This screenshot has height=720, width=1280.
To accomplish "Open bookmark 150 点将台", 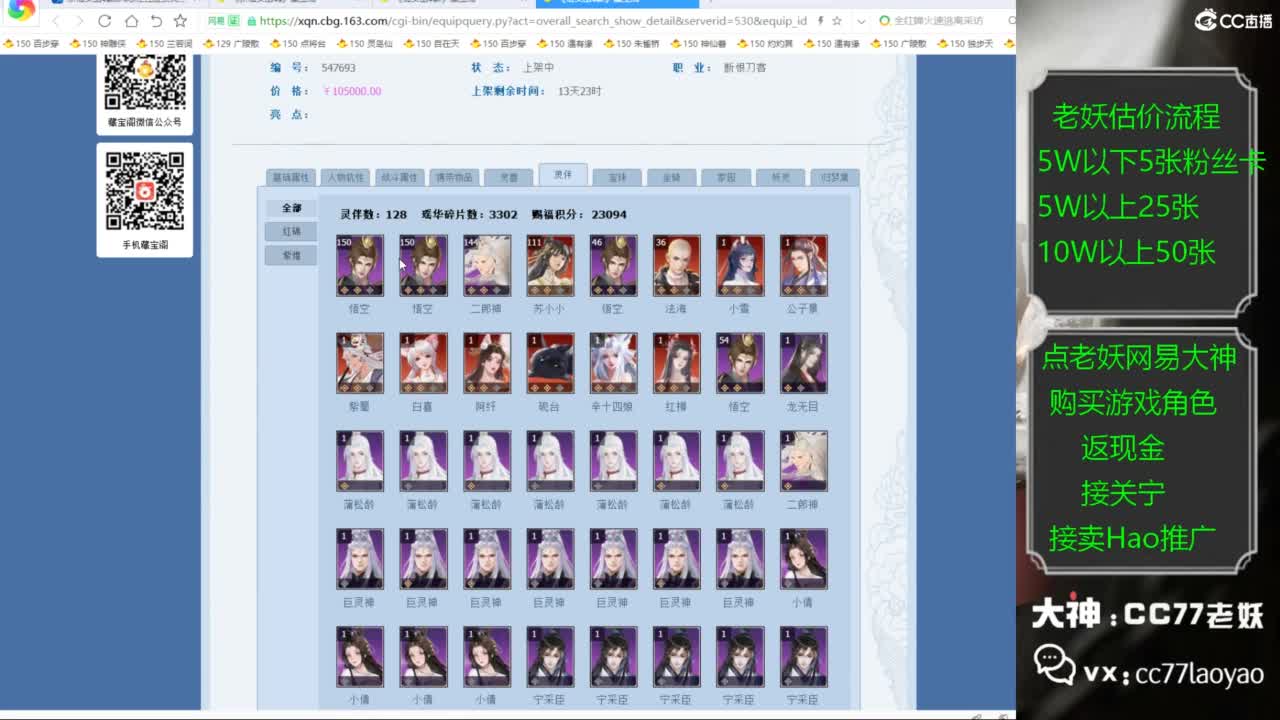I will (x=298, y=44).
